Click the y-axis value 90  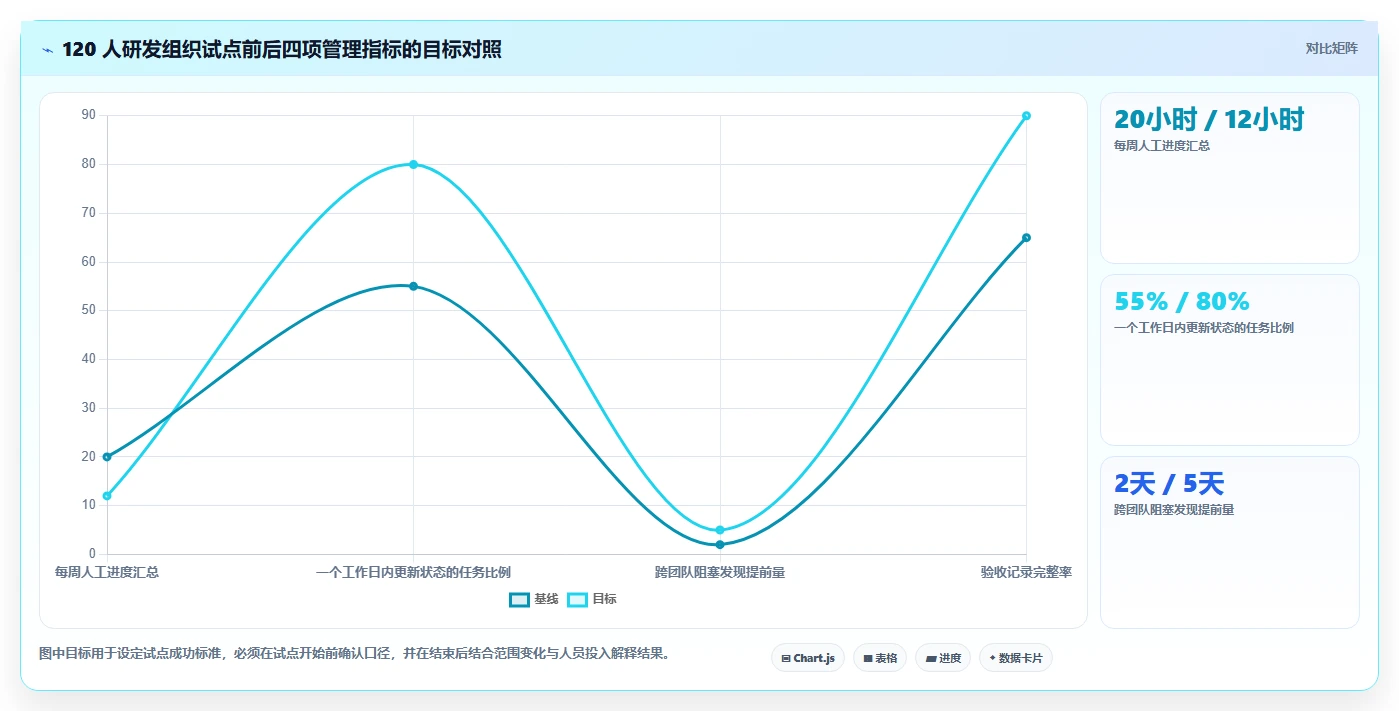click(x=89, y=115)
